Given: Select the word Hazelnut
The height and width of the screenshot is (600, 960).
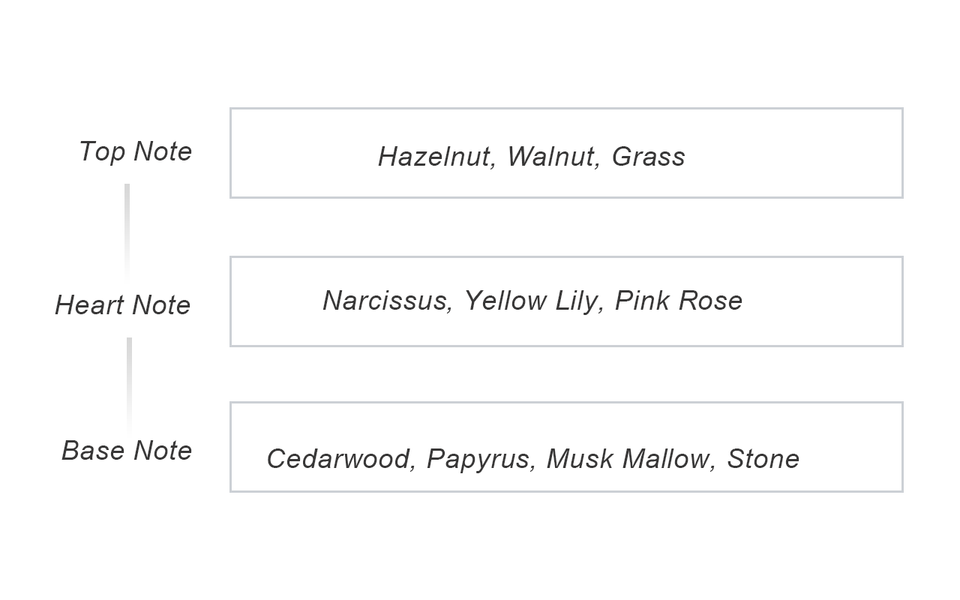Looking at the screenshot, I should (434, 157).
